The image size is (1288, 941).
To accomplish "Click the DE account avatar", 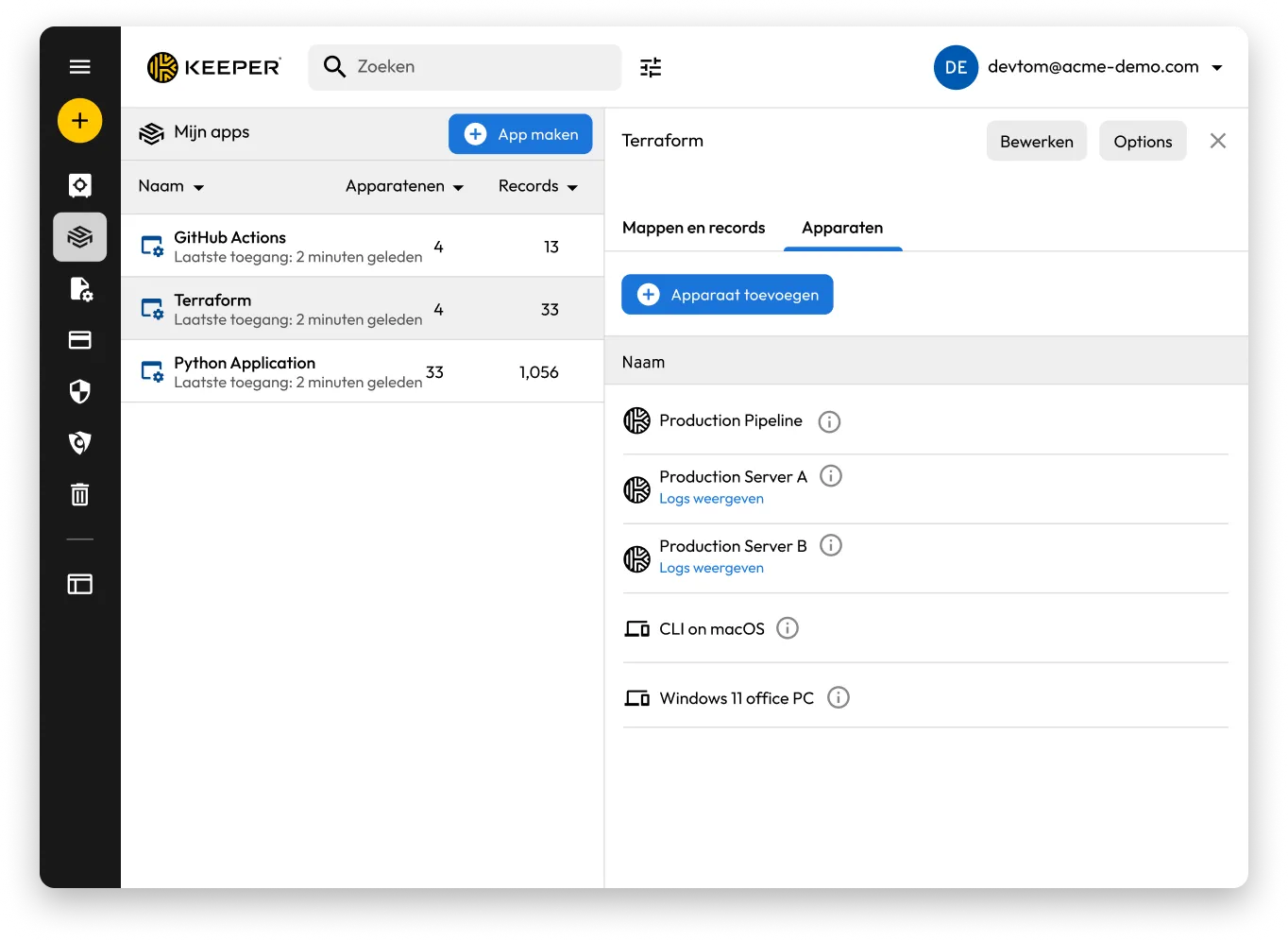I will 956,67.
